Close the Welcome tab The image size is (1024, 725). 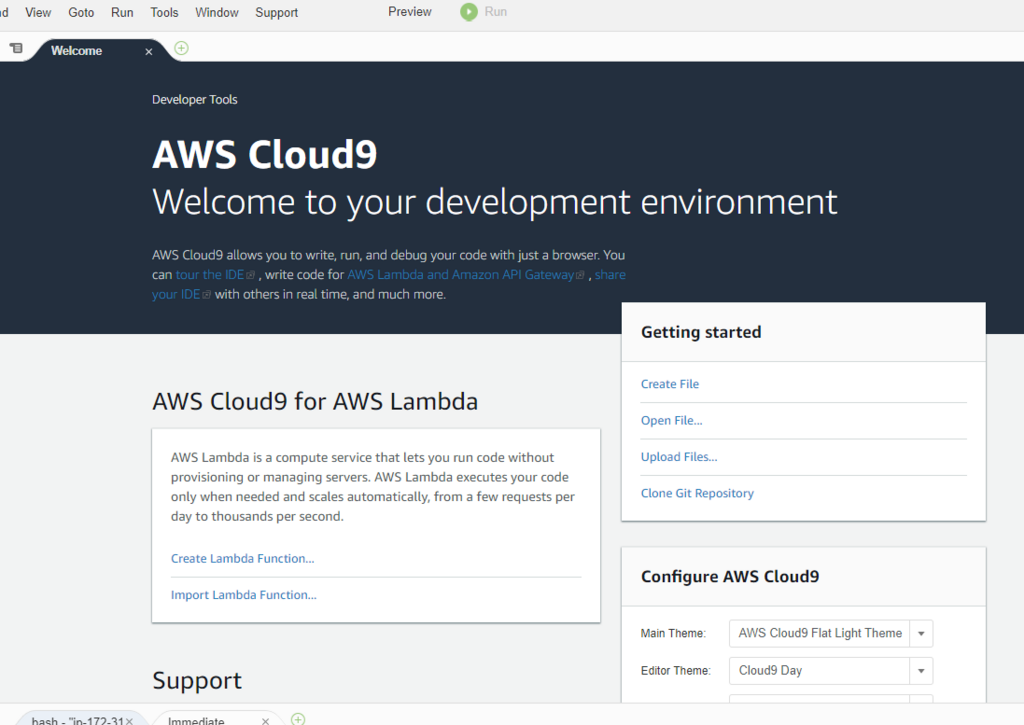(x=149, y=52)
